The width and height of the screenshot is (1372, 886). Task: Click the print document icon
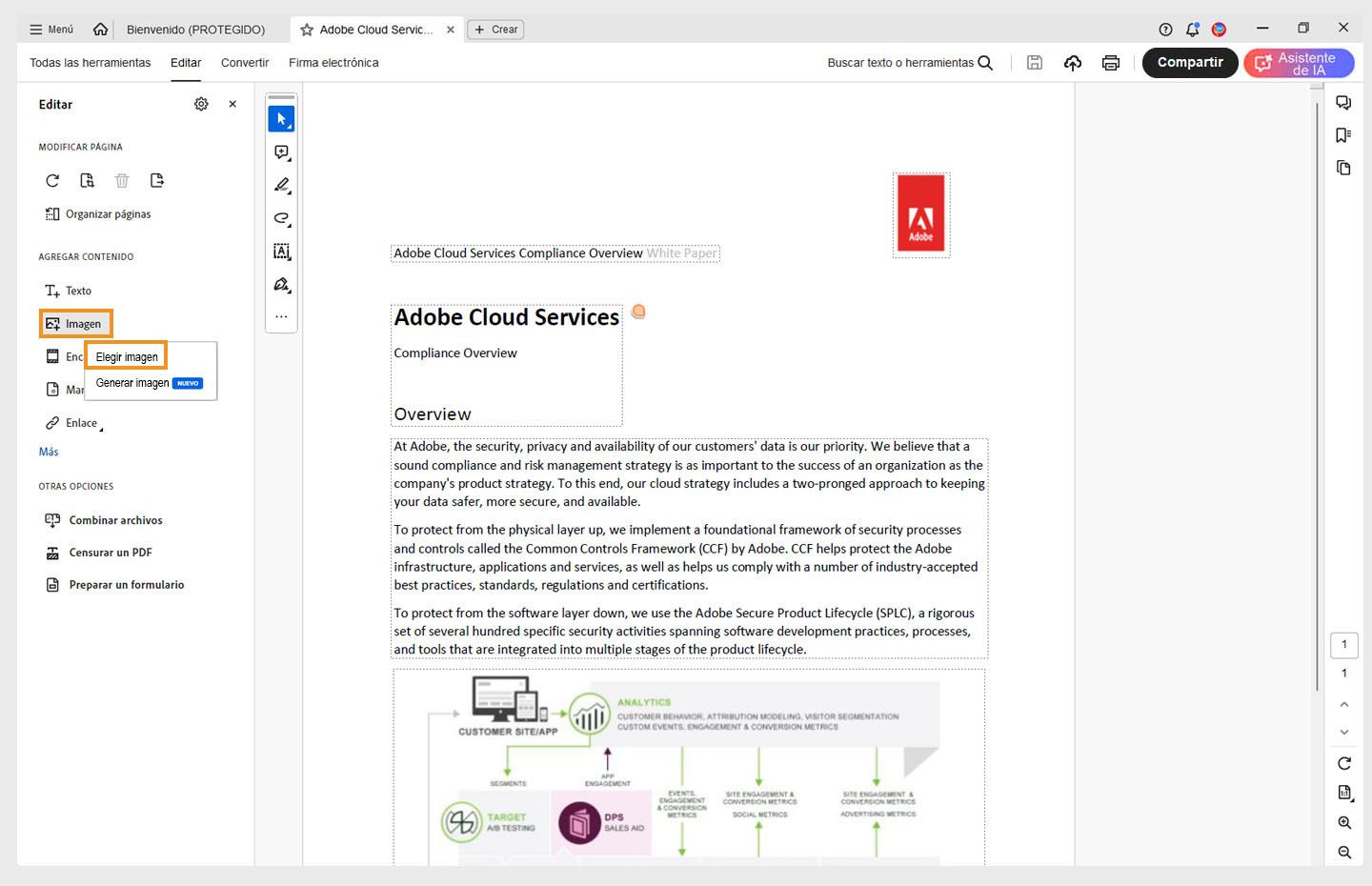coord(1110,62)
